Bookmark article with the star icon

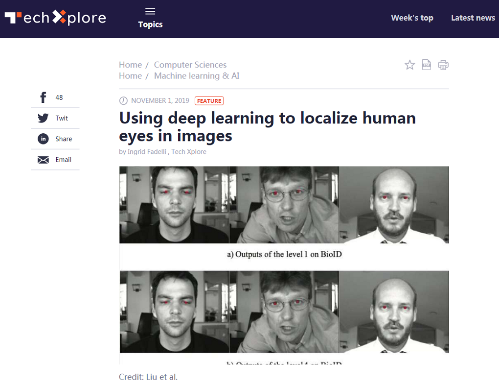[x=410, y=65]
